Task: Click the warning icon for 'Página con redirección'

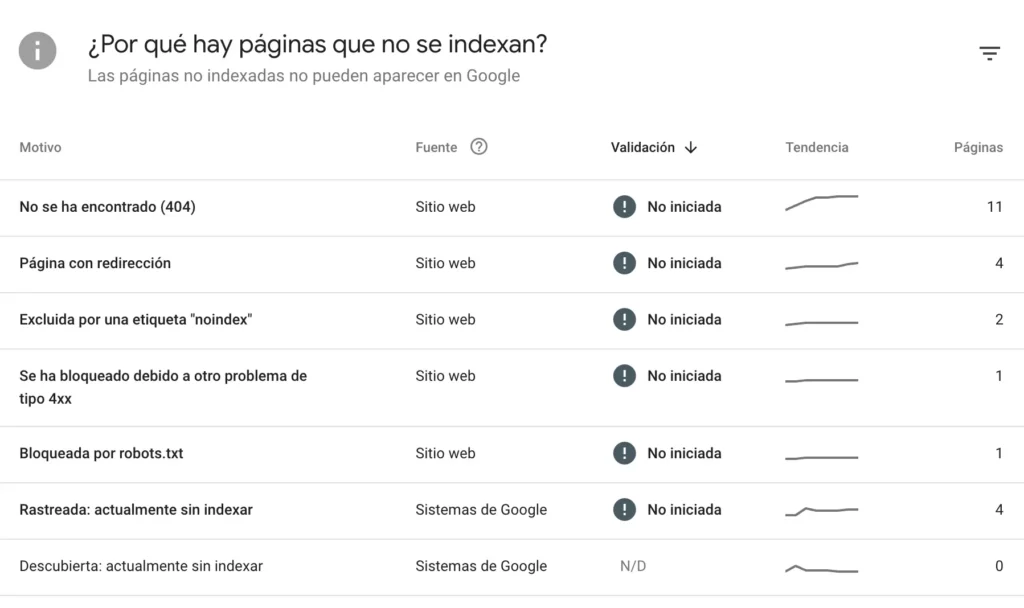Action: [625, 263]
